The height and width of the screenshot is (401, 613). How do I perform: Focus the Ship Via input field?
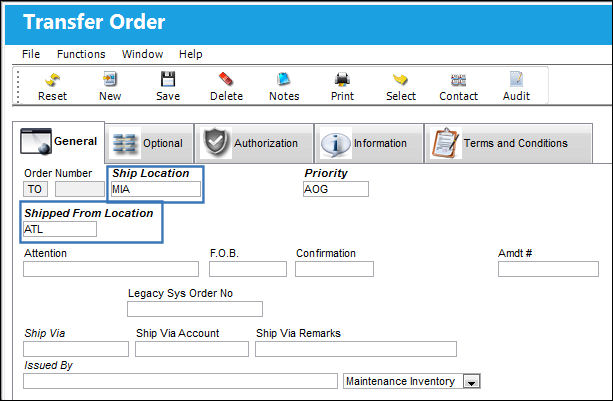pos(76,349)
